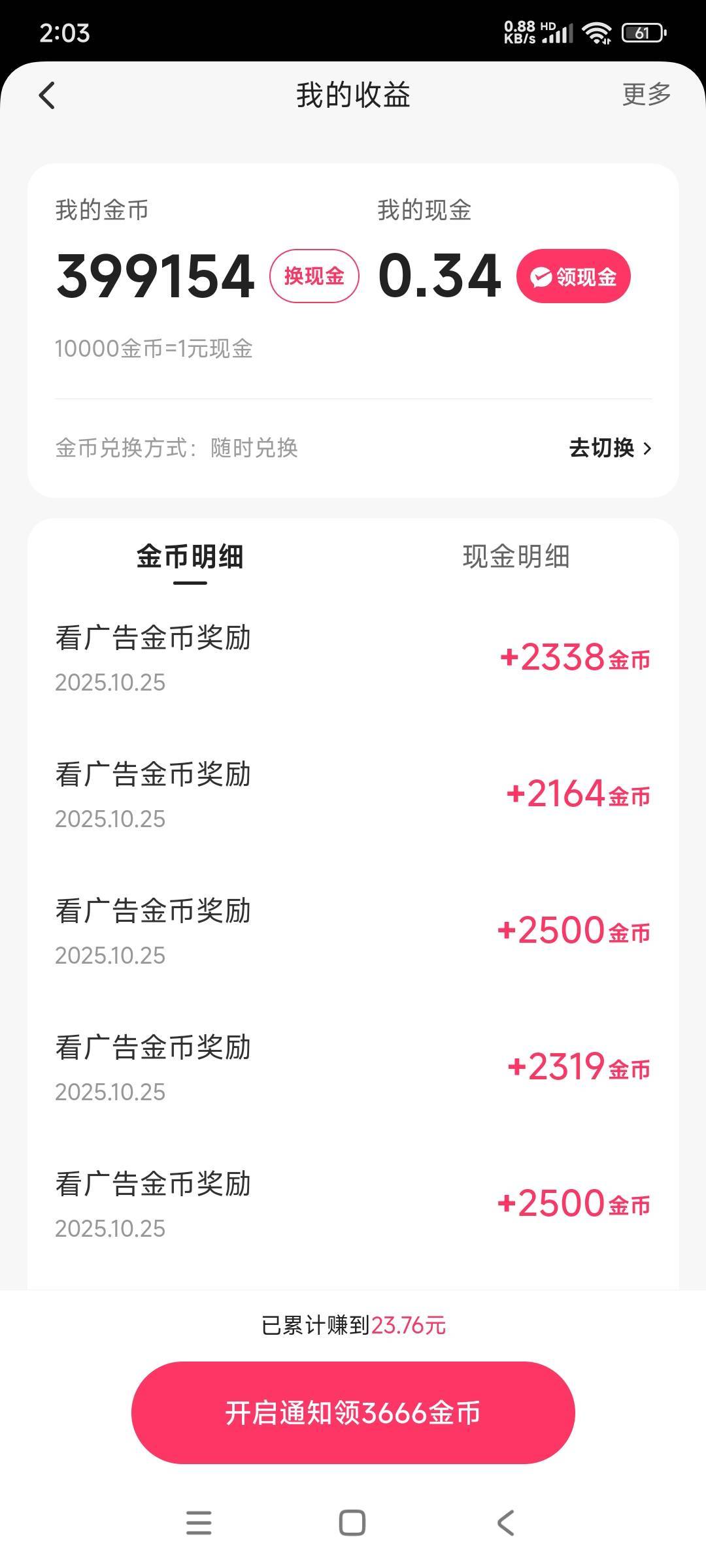Tap the battery indicator icon

tap(643, 33)
